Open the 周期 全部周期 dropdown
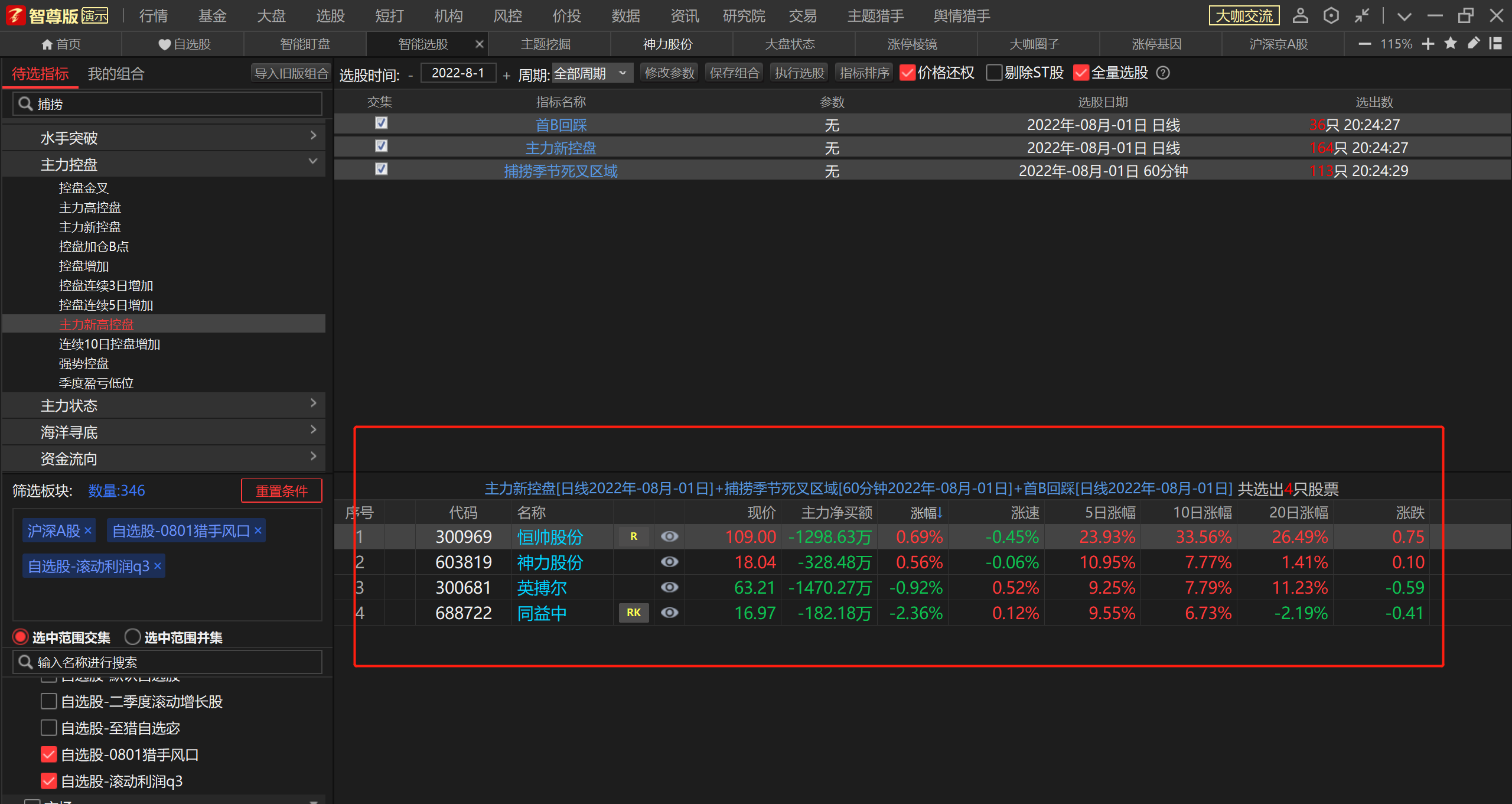 click(x=592, y=73)
